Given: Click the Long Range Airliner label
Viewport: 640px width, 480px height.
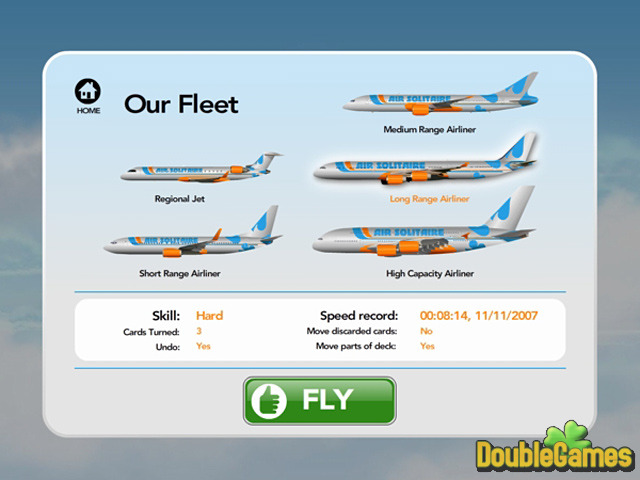Looking at the screenshot, I should [x=429, y=199].
